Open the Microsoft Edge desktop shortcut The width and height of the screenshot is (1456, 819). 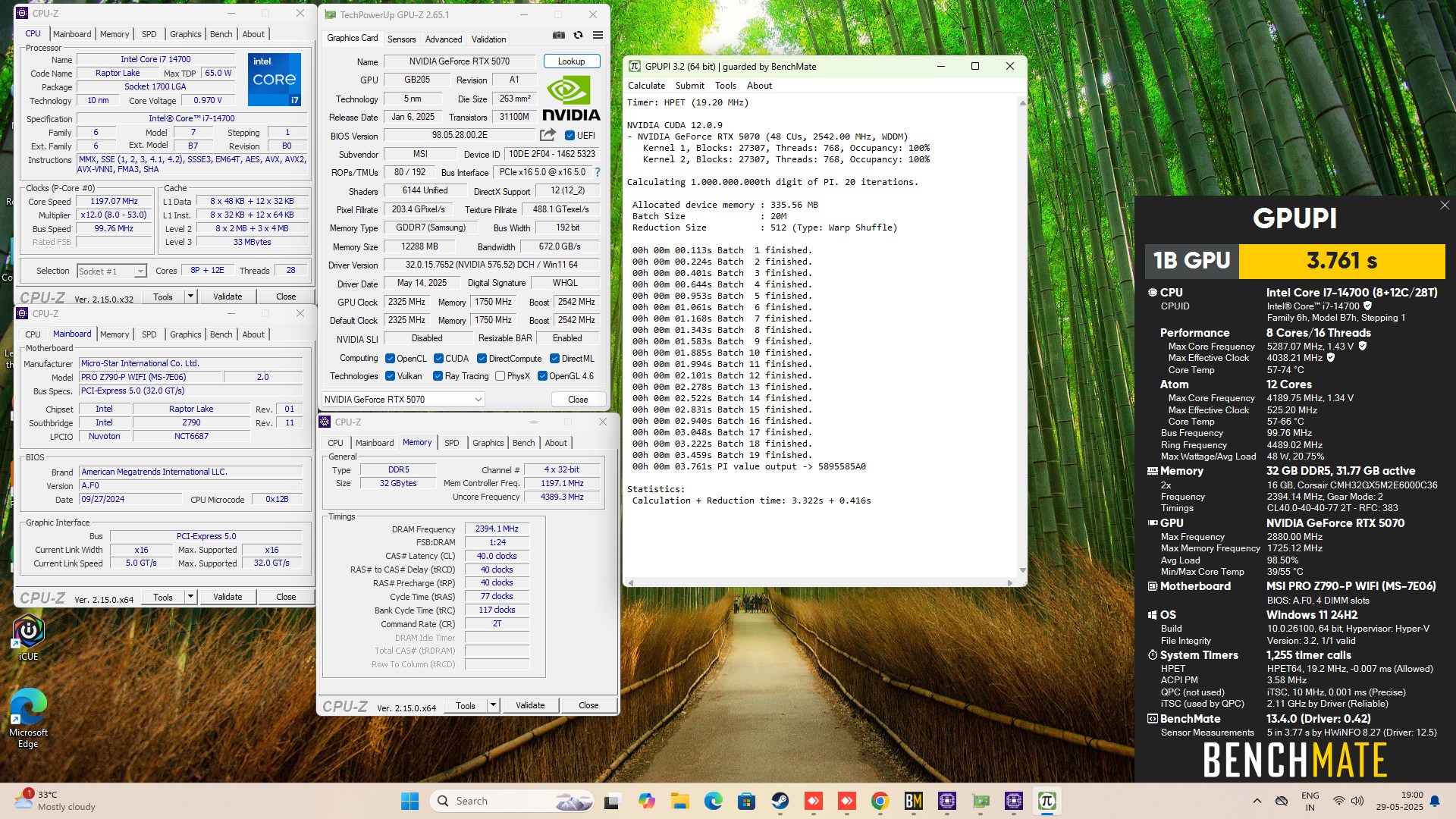[x=28, y=718]
